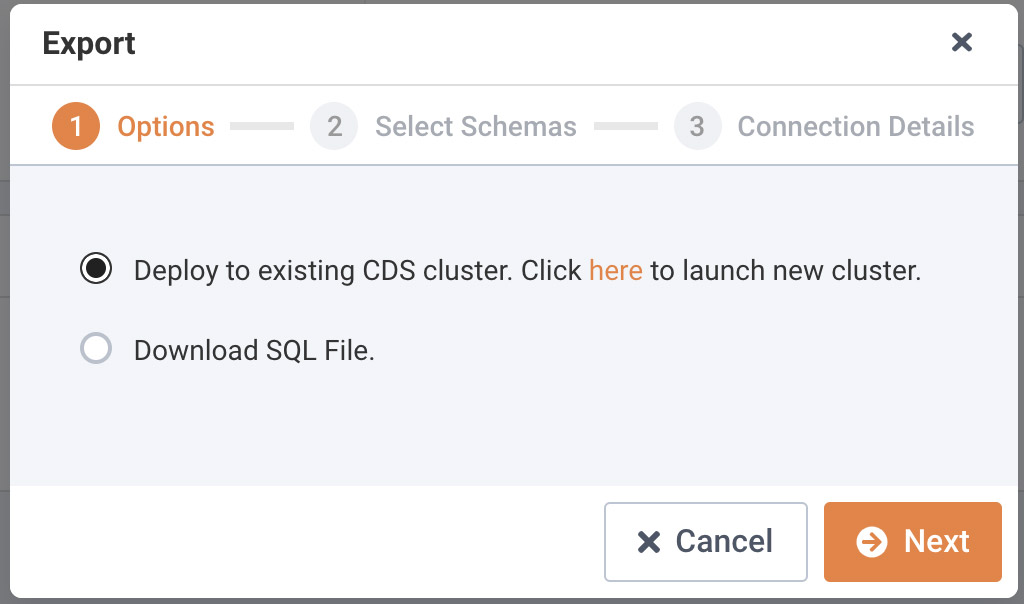Click the step 2 number circle
Image resolution: width=1024 pixels, height=604 pixels.
[x=334, y=127]
